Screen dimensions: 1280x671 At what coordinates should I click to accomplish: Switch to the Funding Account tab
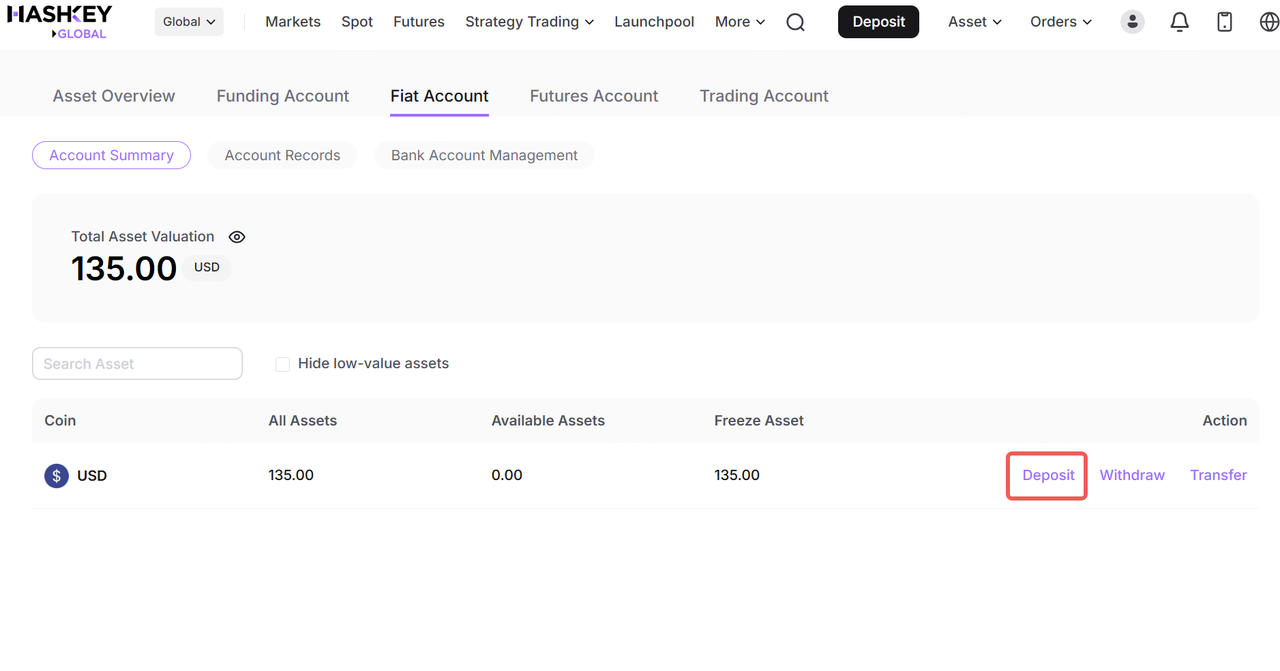point(283,96)
